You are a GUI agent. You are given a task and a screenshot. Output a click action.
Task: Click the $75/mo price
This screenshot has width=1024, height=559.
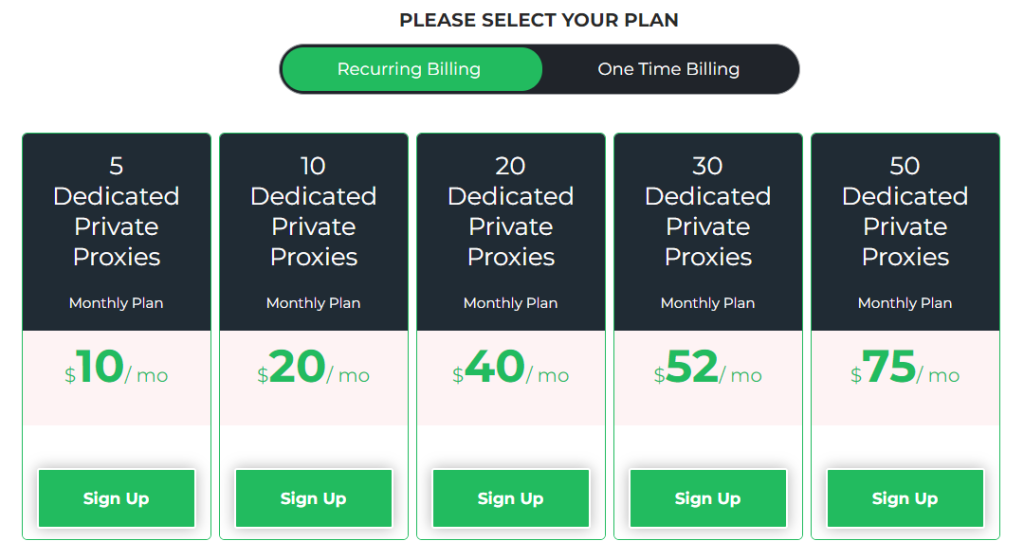click(904, 369)
